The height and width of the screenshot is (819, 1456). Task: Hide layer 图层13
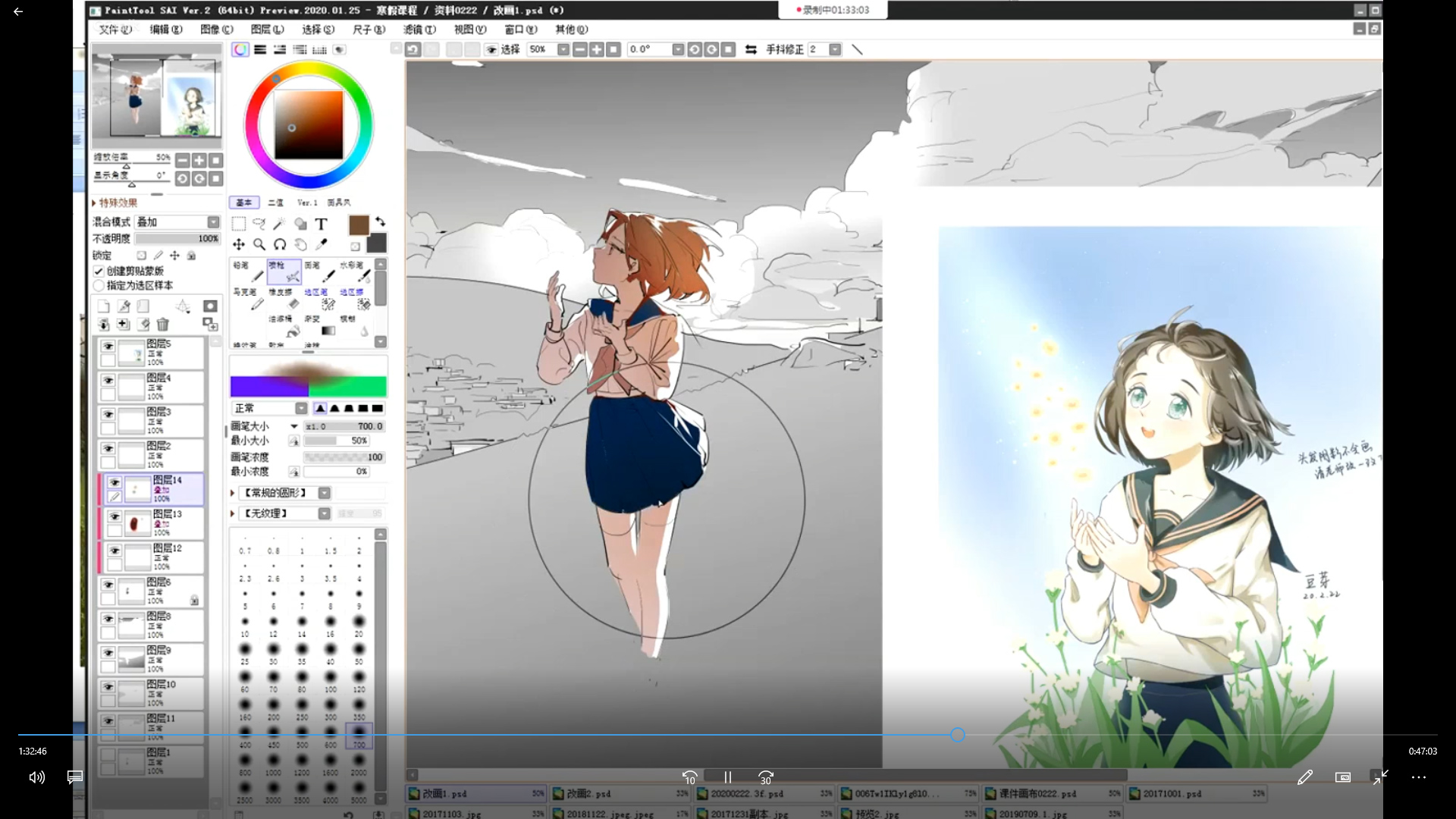(115, 517)
